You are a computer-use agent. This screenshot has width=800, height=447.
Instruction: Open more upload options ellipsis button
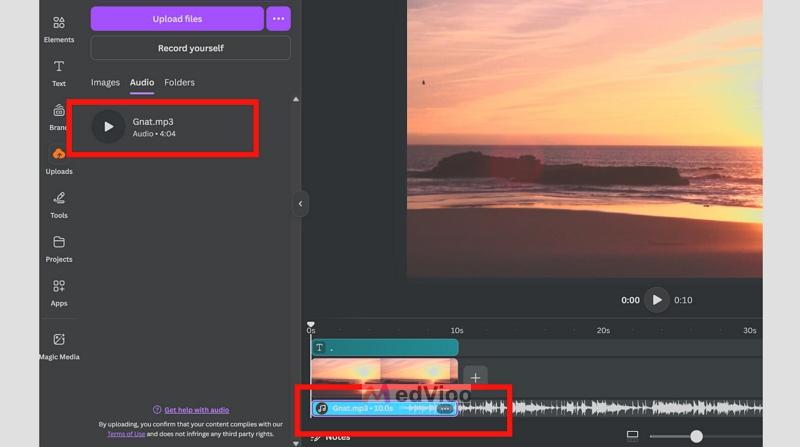[x=278, y=19]
